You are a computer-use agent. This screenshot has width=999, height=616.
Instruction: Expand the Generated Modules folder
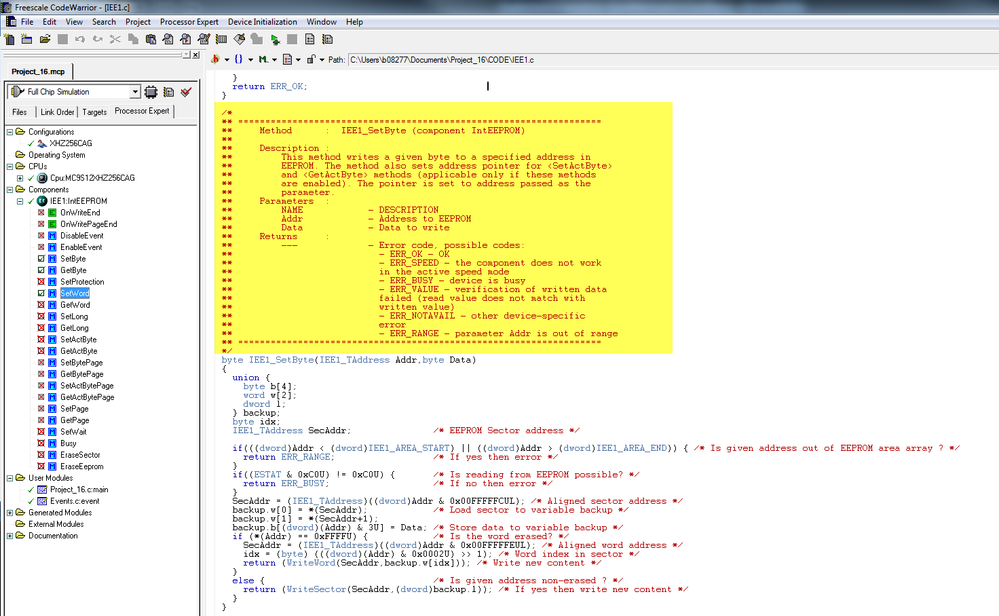[10, 512]
